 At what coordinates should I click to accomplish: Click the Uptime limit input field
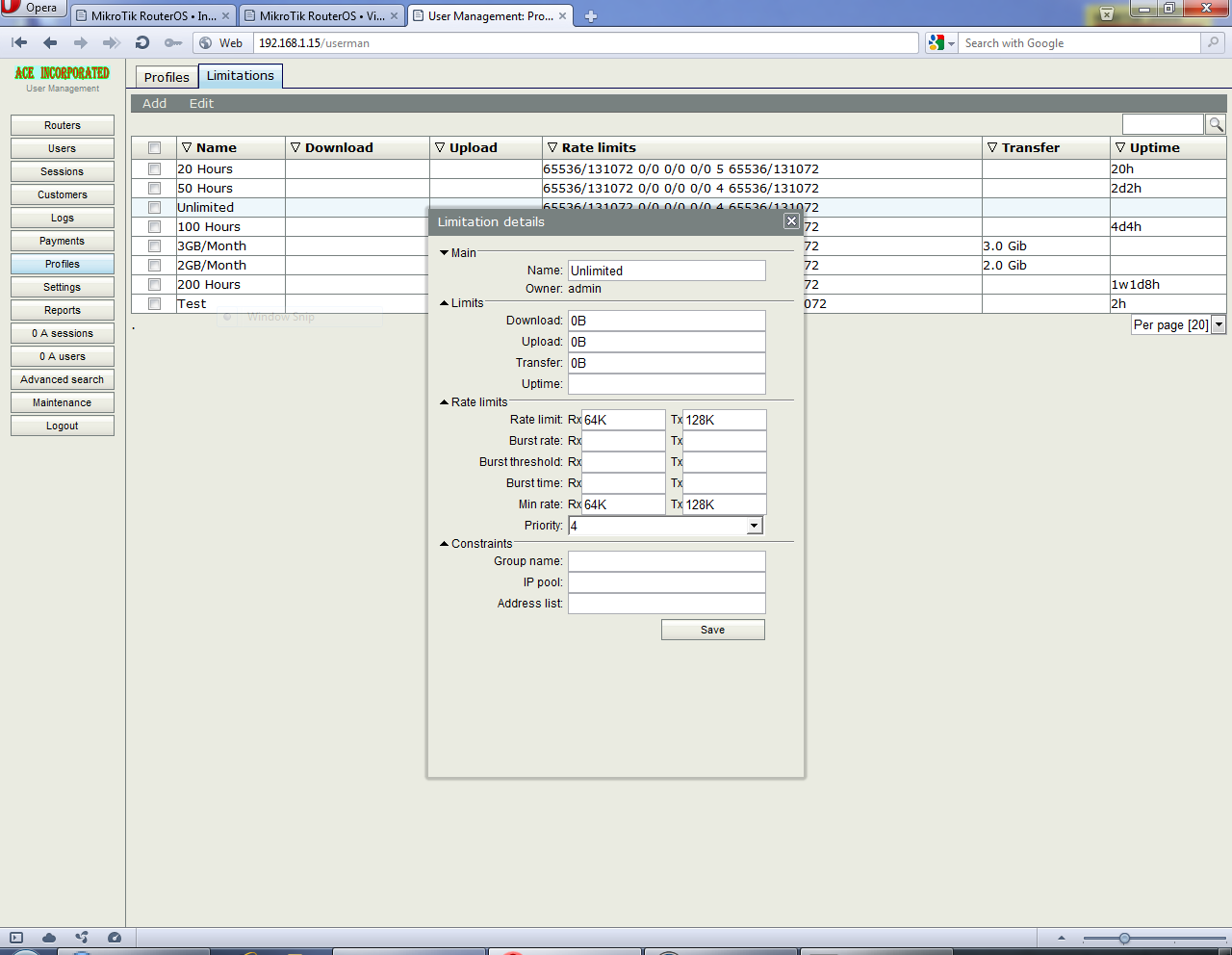click(667, 384)
